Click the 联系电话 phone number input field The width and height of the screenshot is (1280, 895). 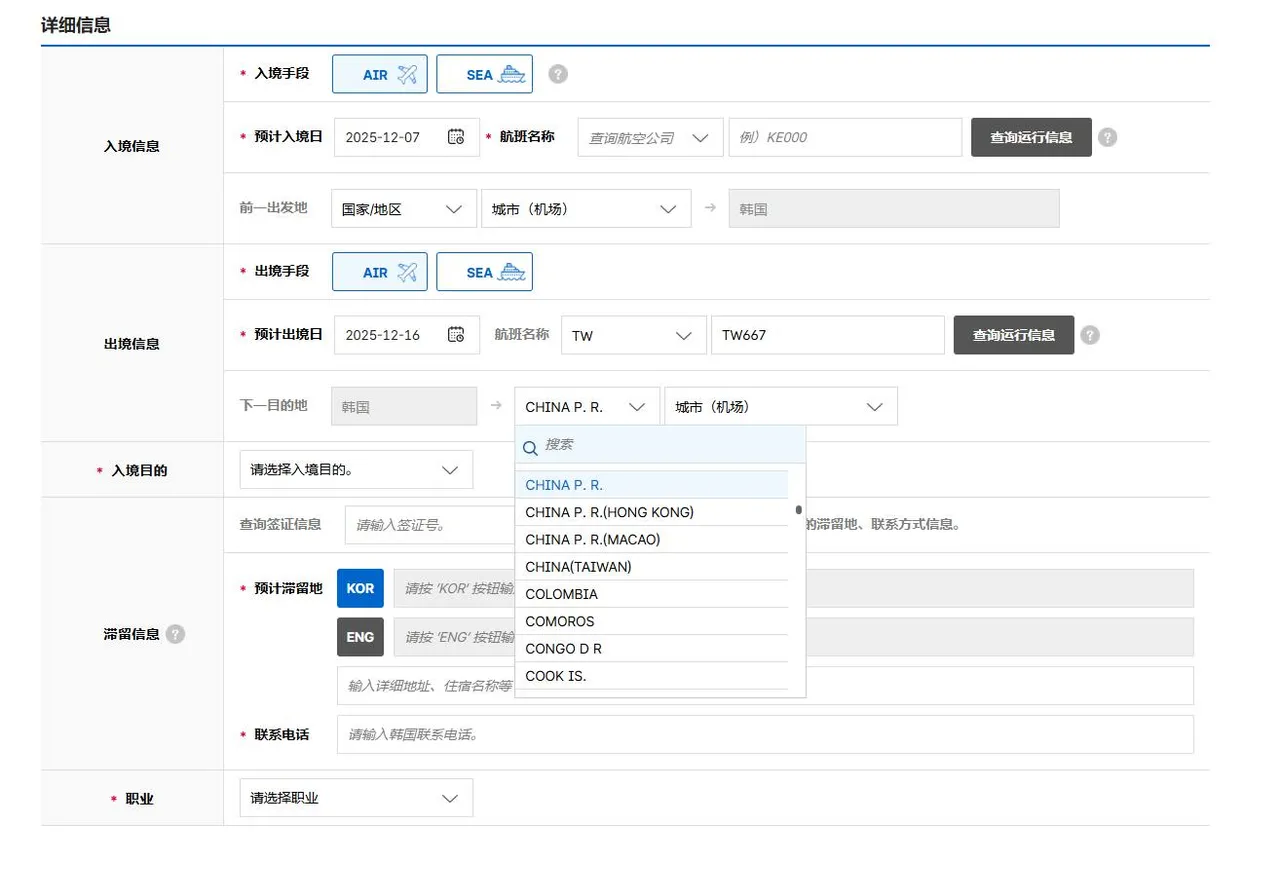point(765,734)
